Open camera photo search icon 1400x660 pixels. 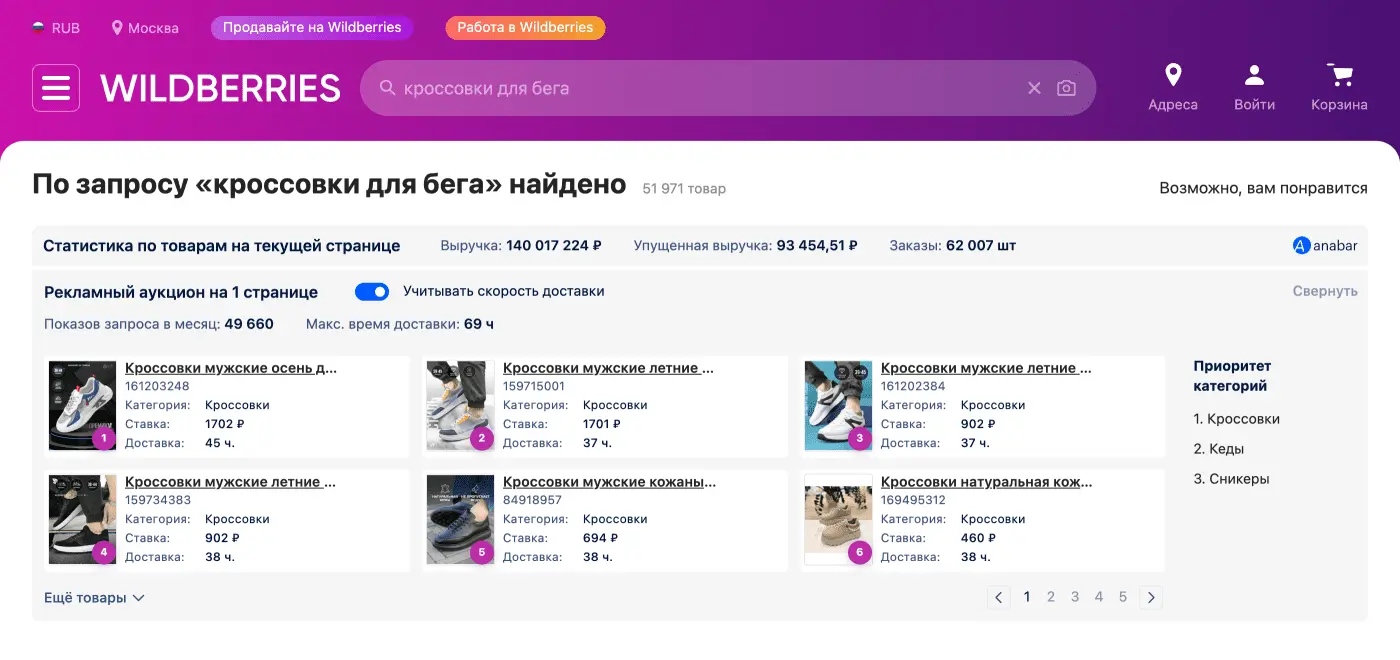(x=1066, y=88)
